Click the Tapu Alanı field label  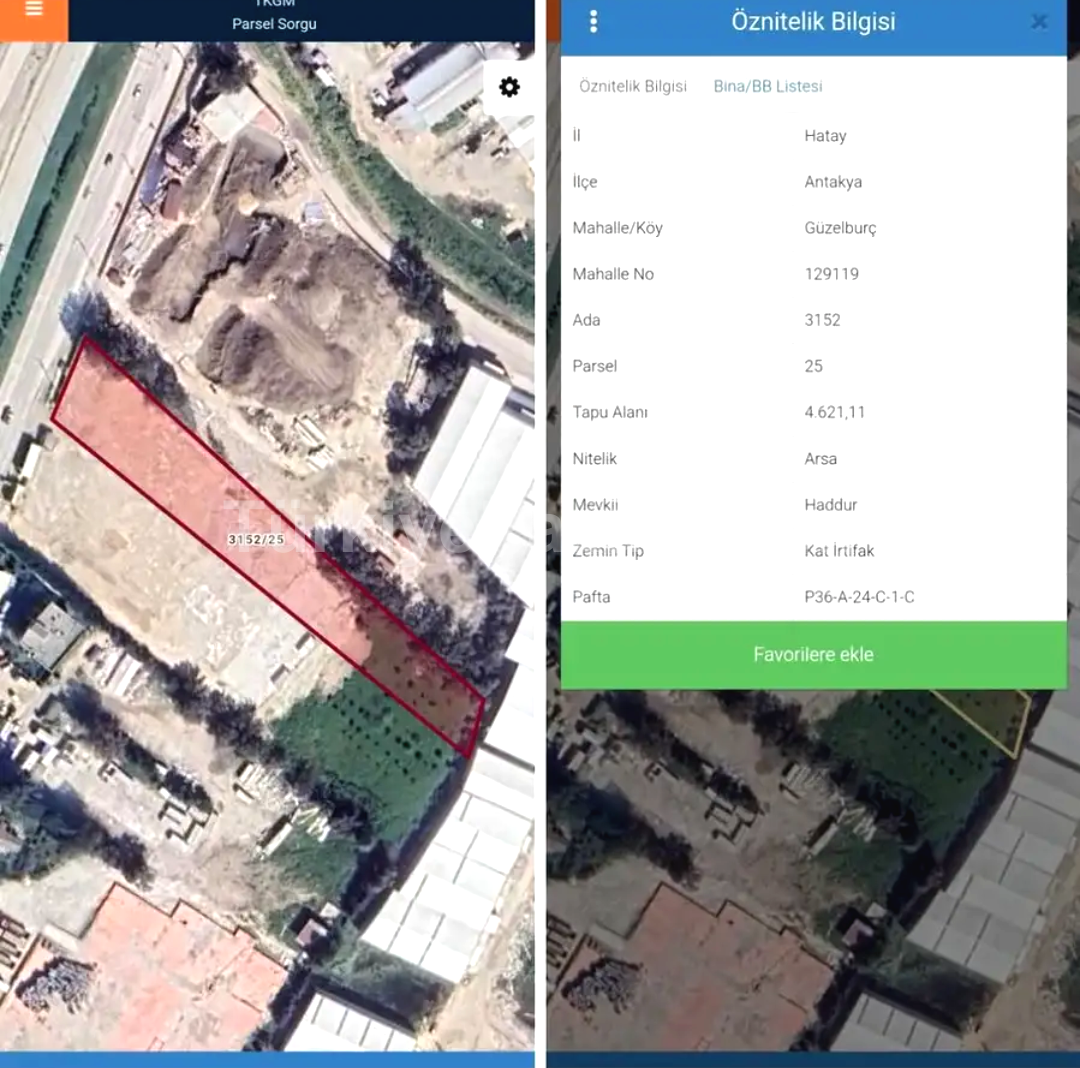point(610,412)
